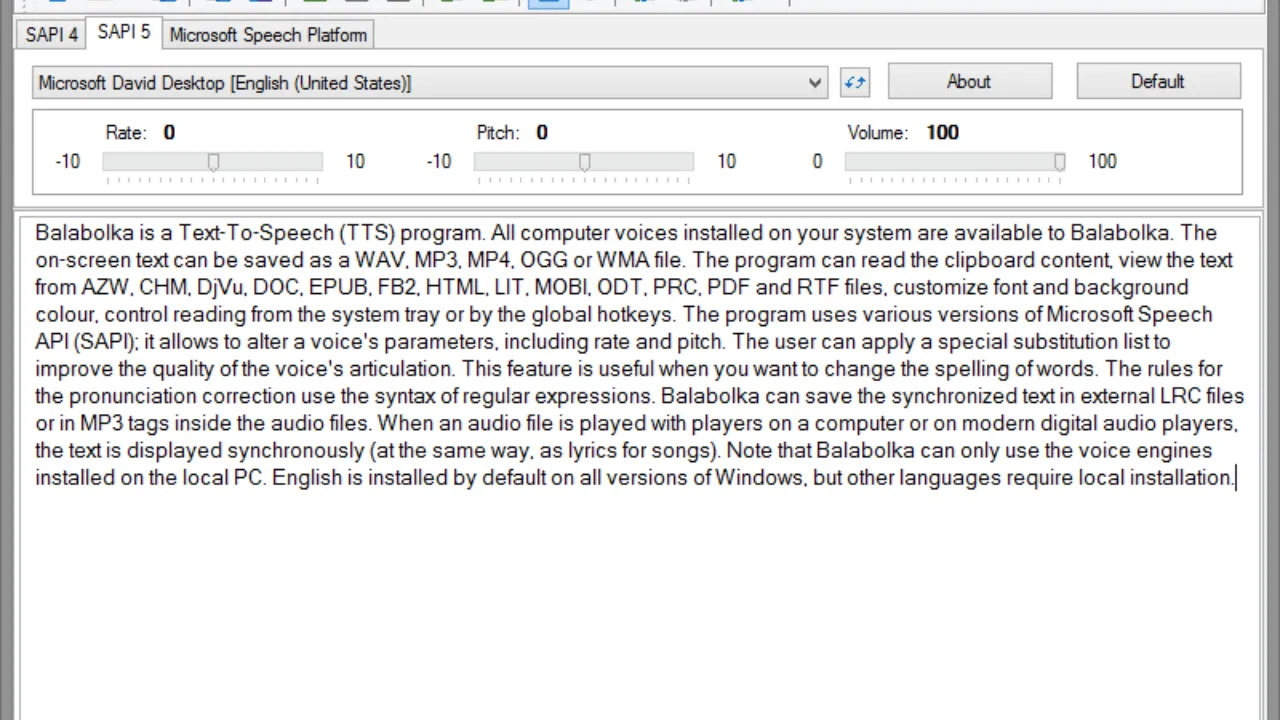Click the word "Balabolka" at the text start
Image resolution: width=1280 pixels, height=720 pixels.
coord(84,233)
